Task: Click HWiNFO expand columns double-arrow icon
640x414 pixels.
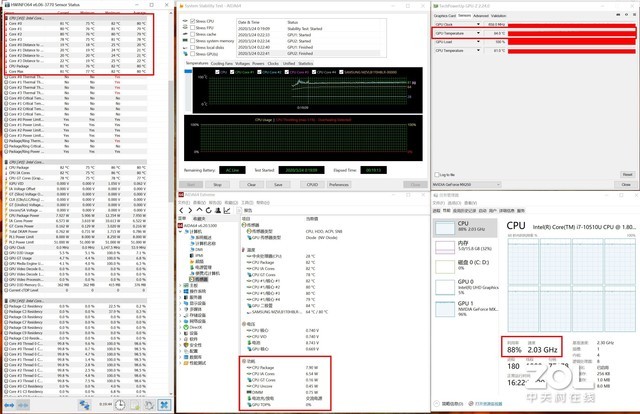Action: point(9,405)
